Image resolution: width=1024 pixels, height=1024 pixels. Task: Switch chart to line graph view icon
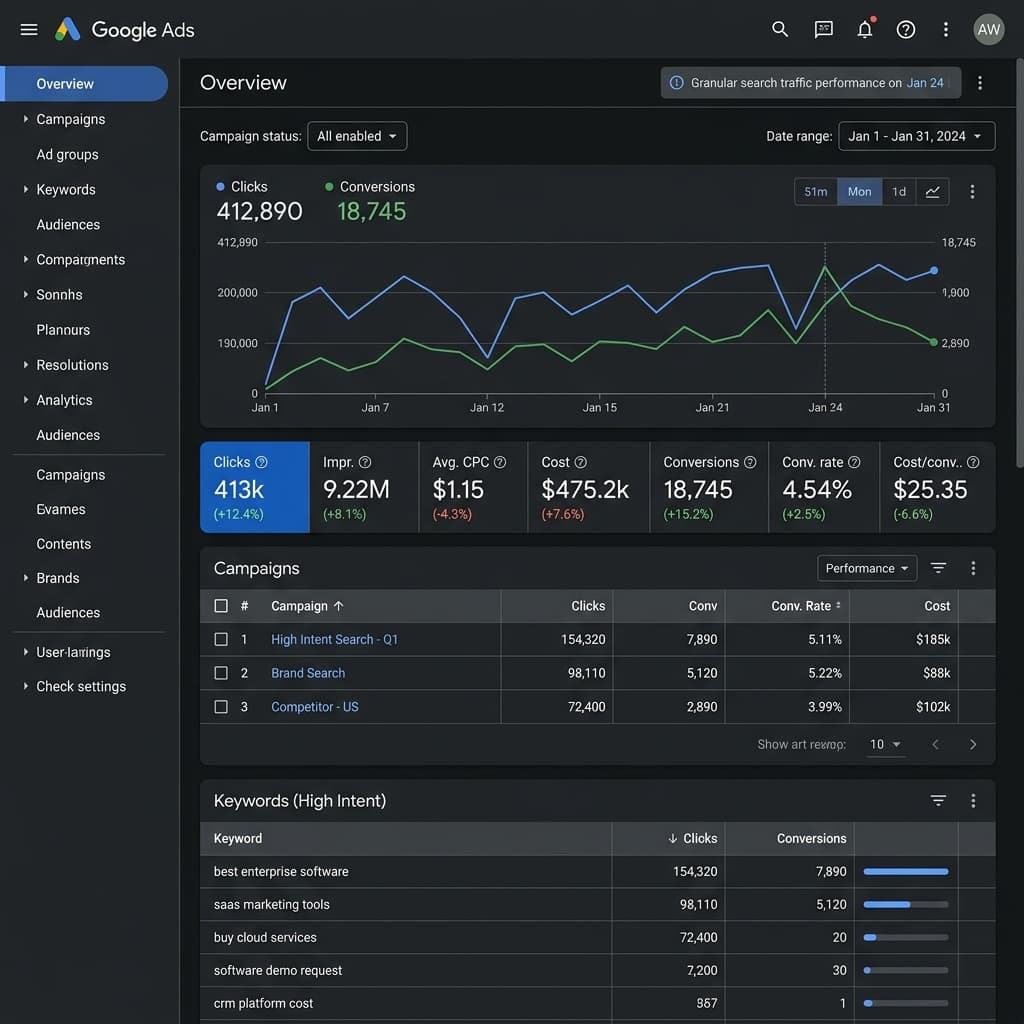point(932,192)
